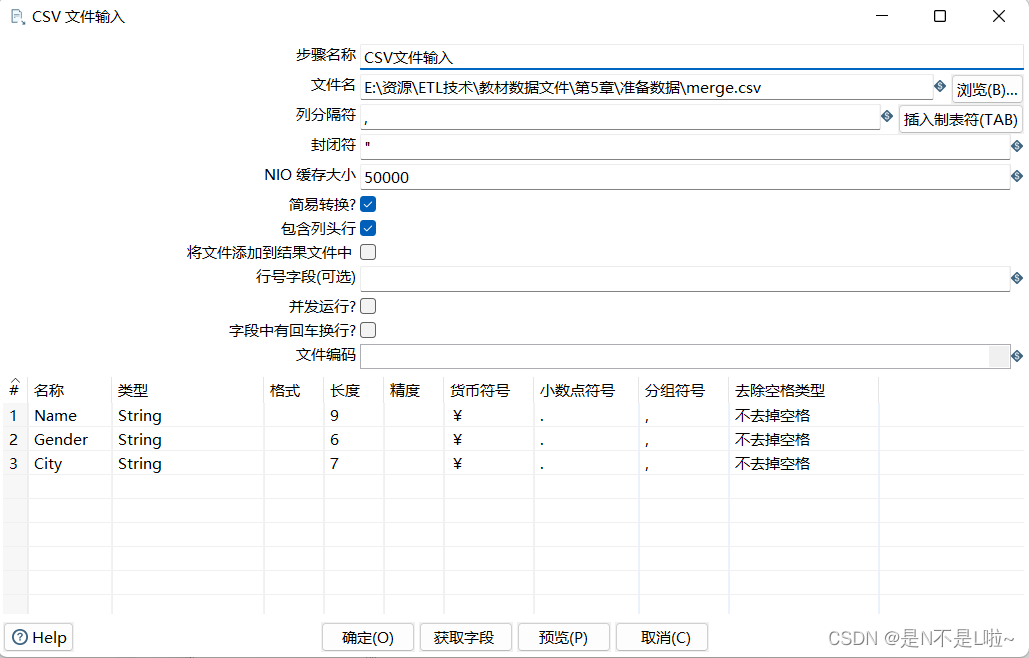Viewport: 1029px width, 658px height.
Task: Enable the 并发运行? checkbox
Action: click(x=368, y=305)
